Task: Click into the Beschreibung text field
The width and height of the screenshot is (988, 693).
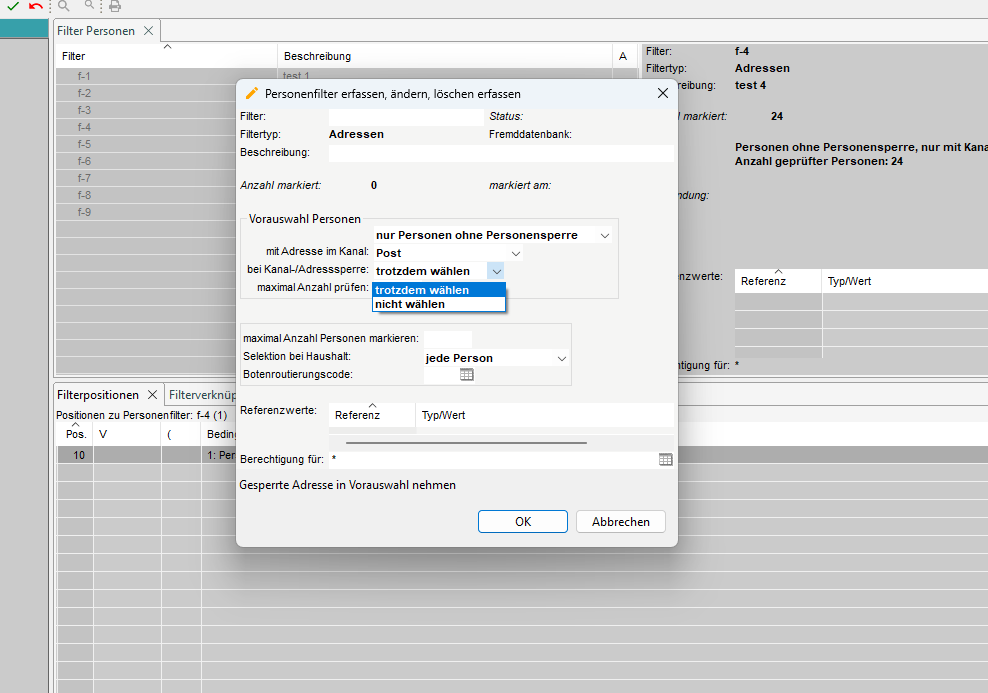Action: coord(500,153)
